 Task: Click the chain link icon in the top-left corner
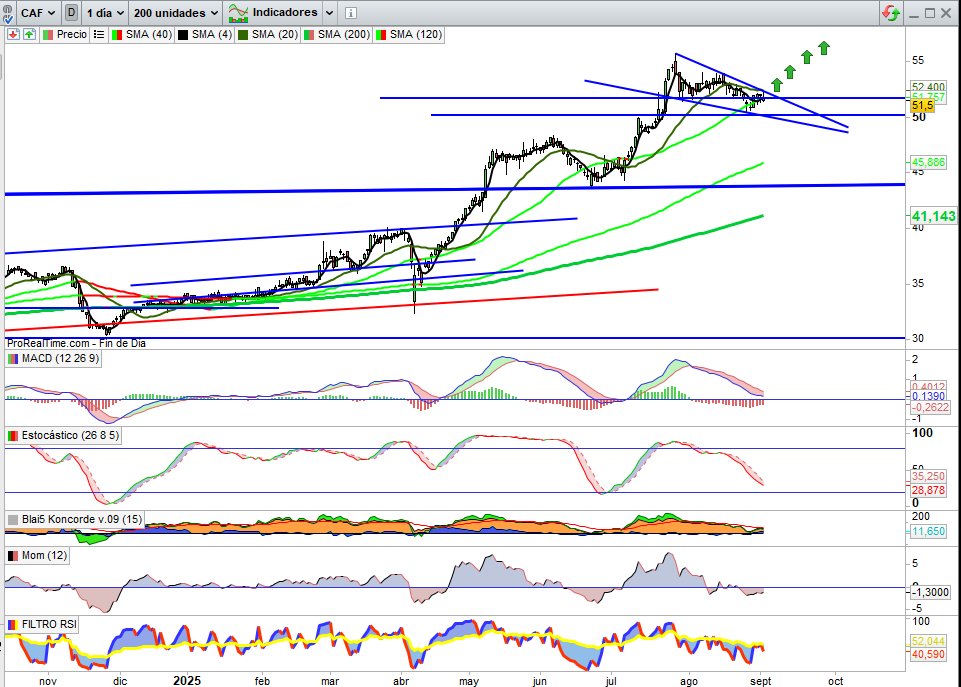7,7
